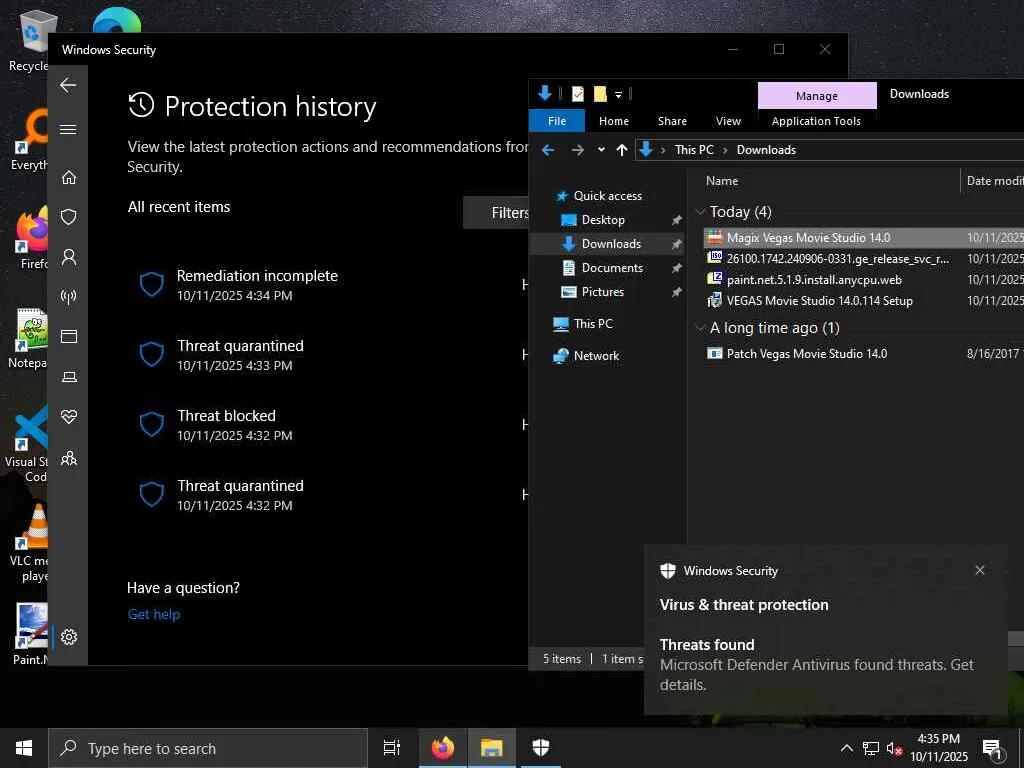Open Windows Security hamburger menu
The width and height of the screenshot is (1024, 768).
(68, 129)
